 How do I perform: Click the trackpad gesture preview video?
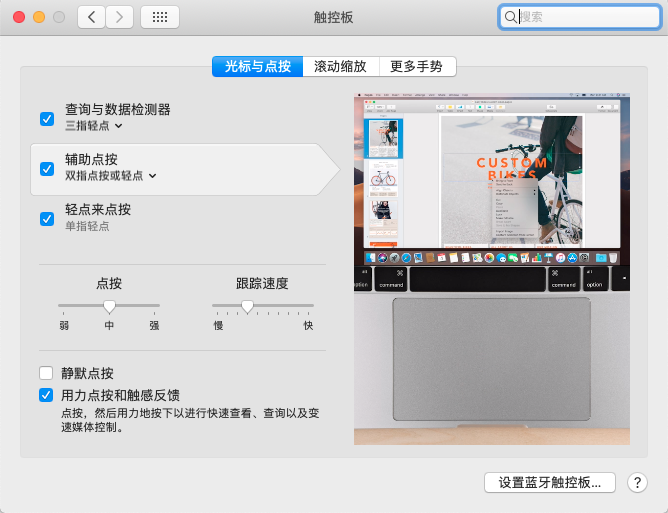(x=492, y=269)
